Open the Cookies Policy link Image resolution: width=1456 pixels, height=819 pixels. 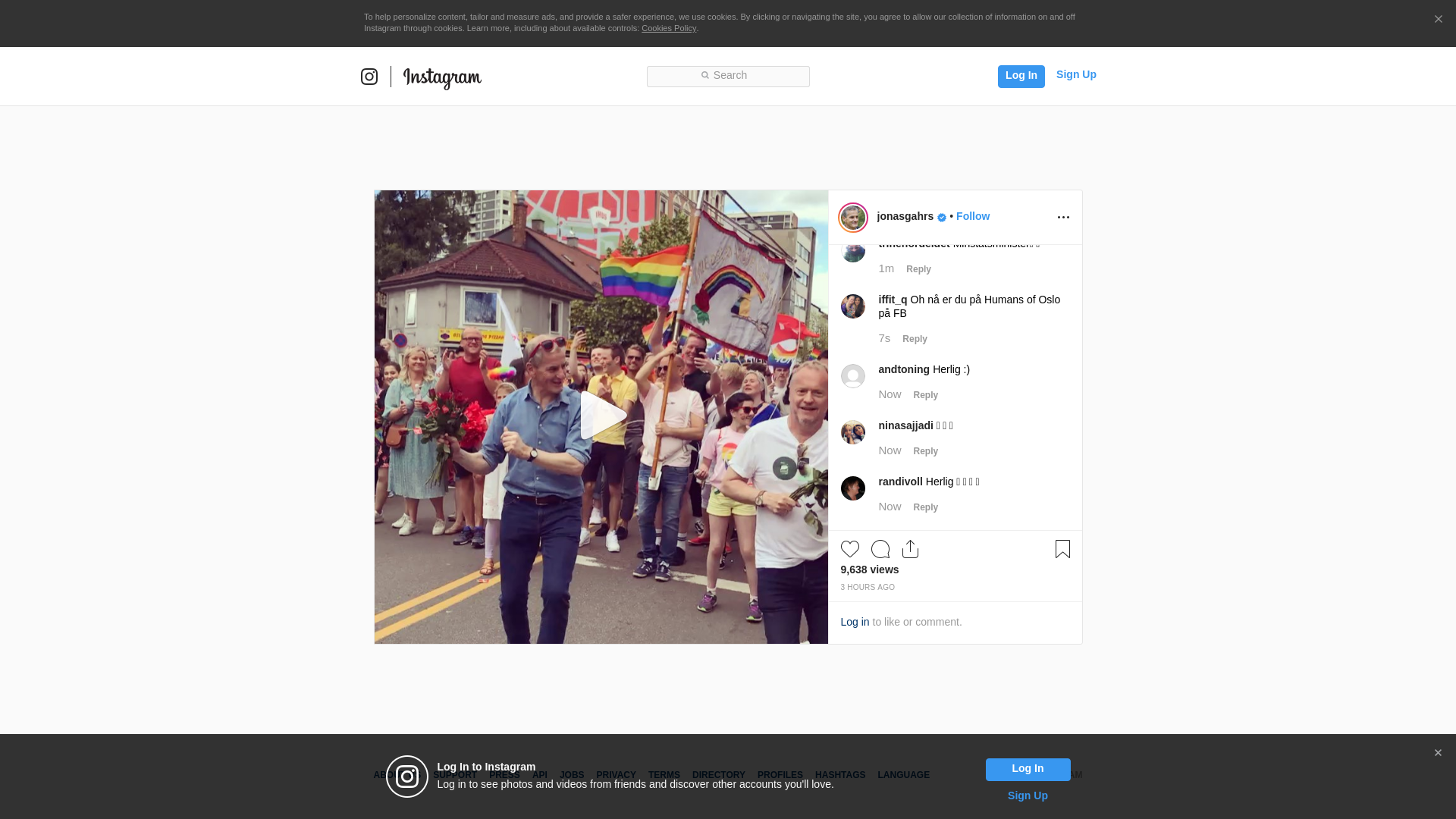click(x=668, y=28)
